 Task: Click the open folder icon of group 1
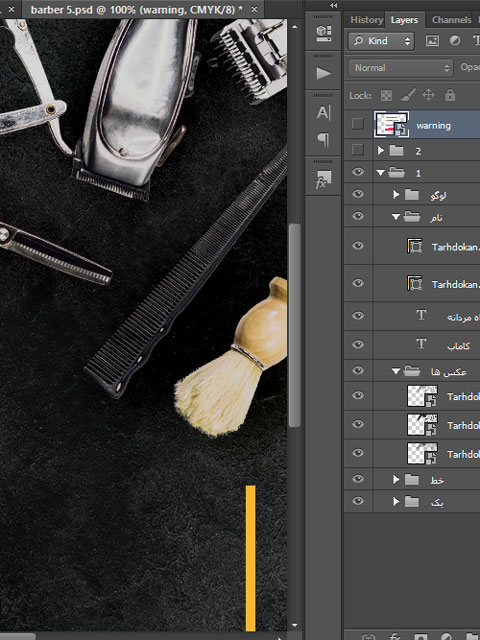point(396,173)
